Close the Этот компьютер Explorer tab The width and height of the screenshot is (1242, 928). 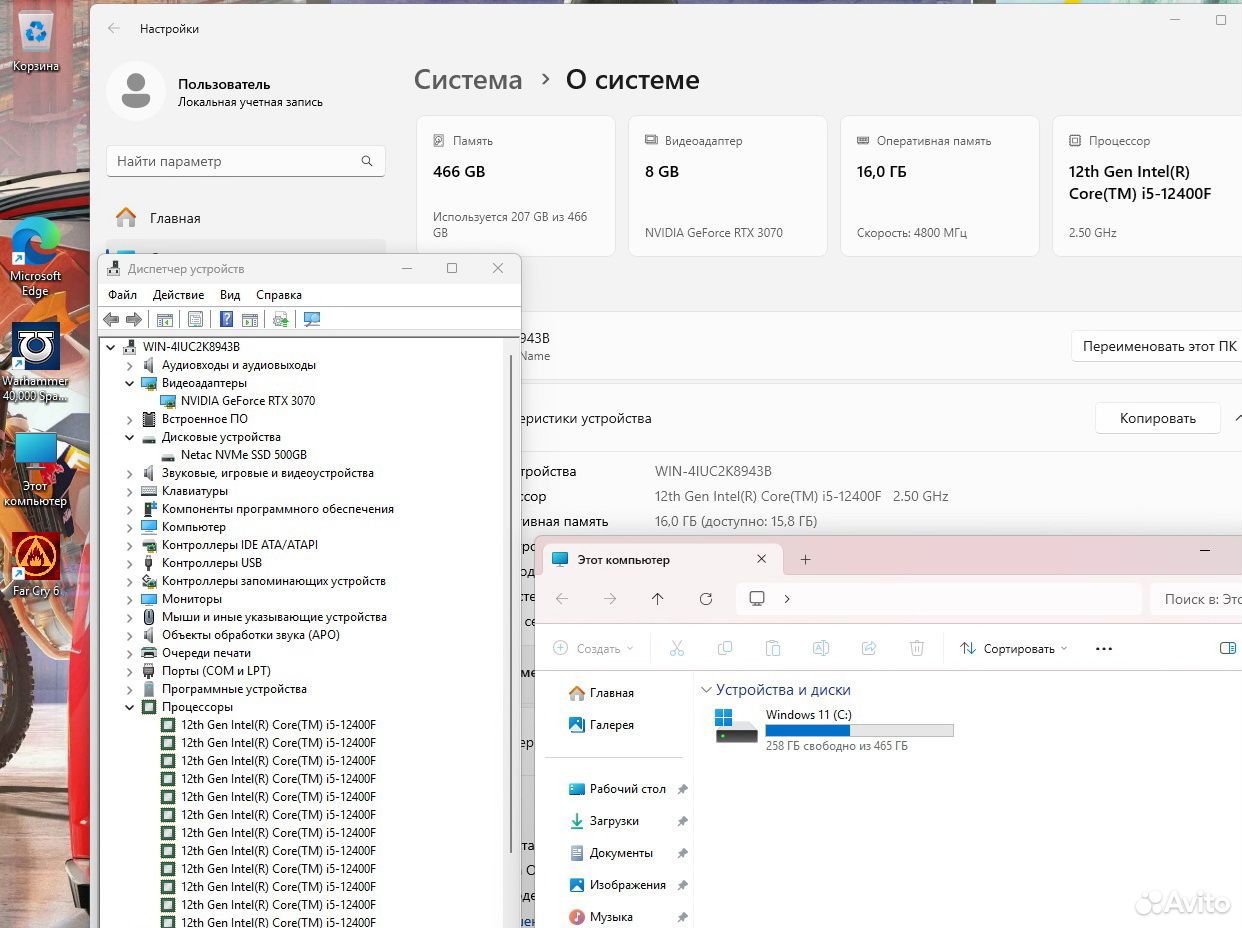coord(762,560)
